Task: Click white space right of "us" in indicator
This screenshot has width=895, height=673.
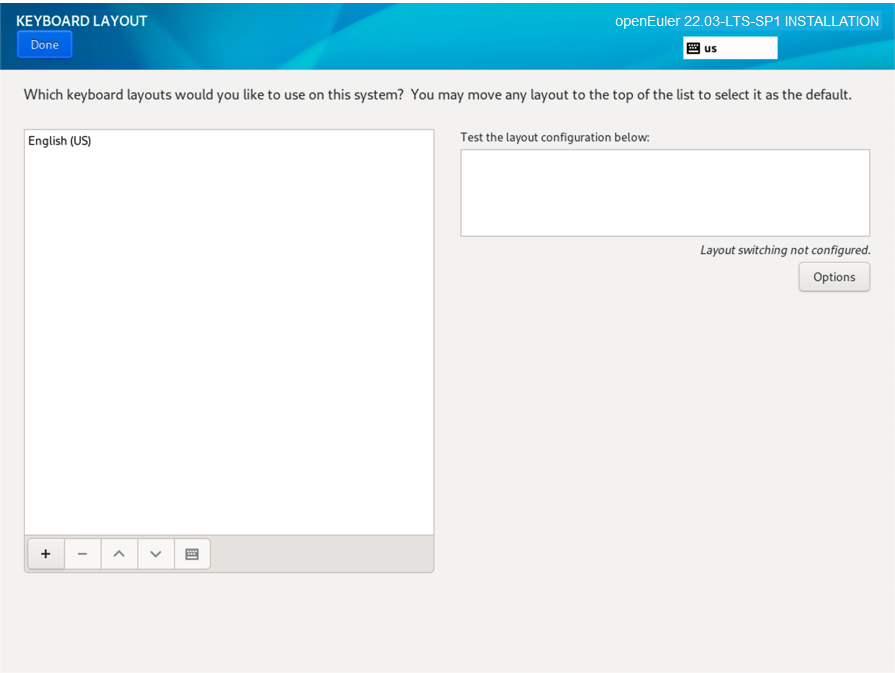Action: pyautogui.click(x=748, y=48)
